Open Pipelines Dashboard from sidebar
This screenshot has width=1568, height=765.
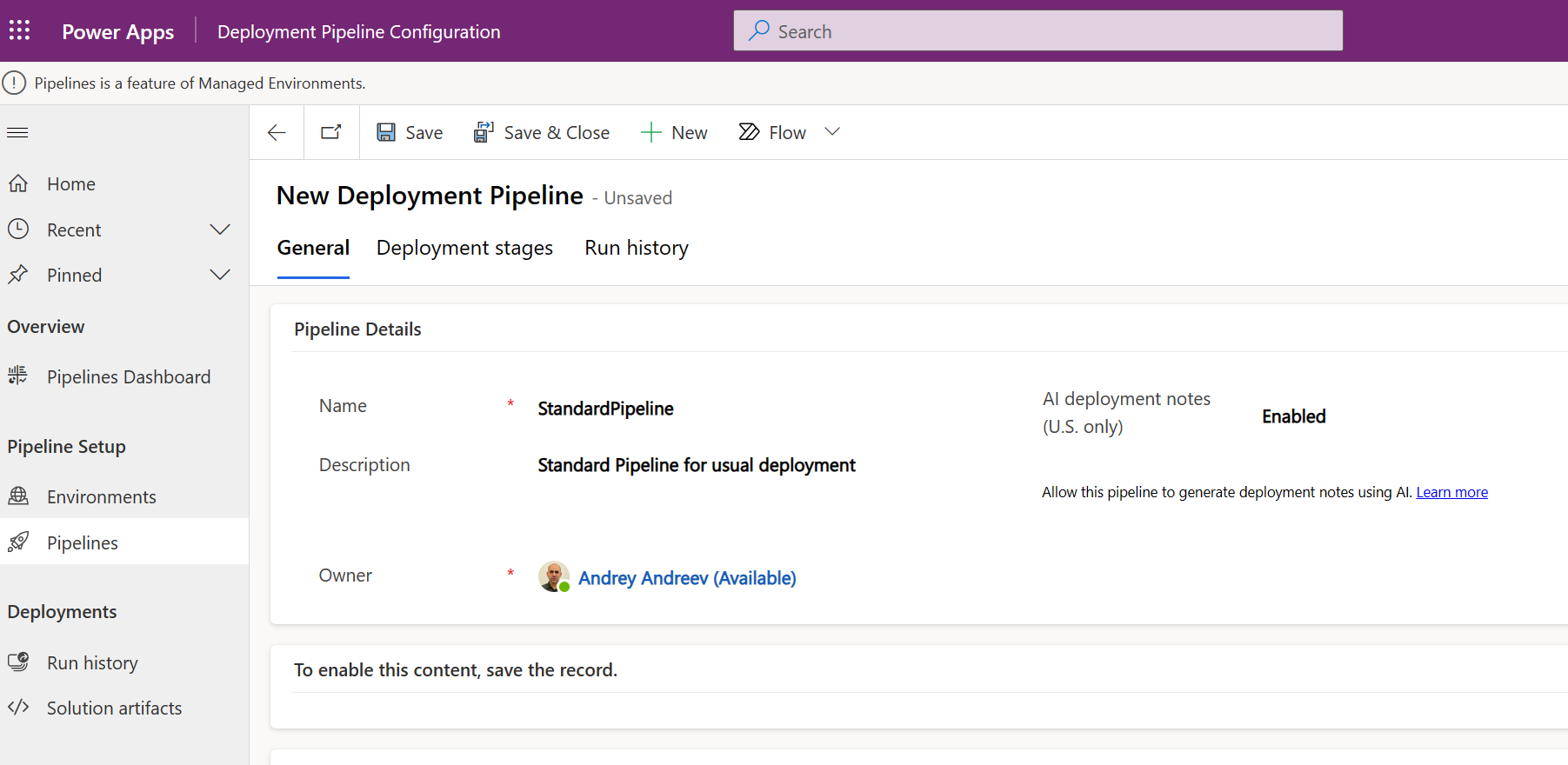point(128,376)
